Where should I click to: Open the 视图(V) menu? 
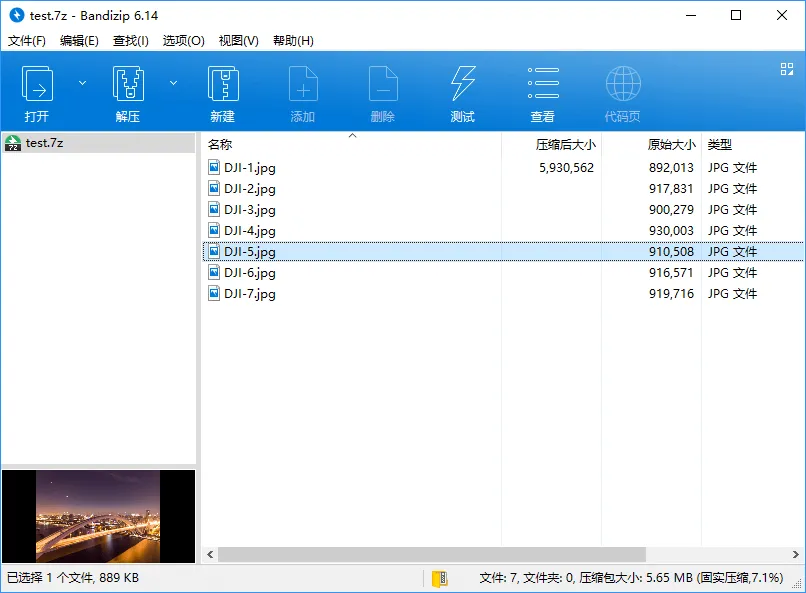[236, 41]
